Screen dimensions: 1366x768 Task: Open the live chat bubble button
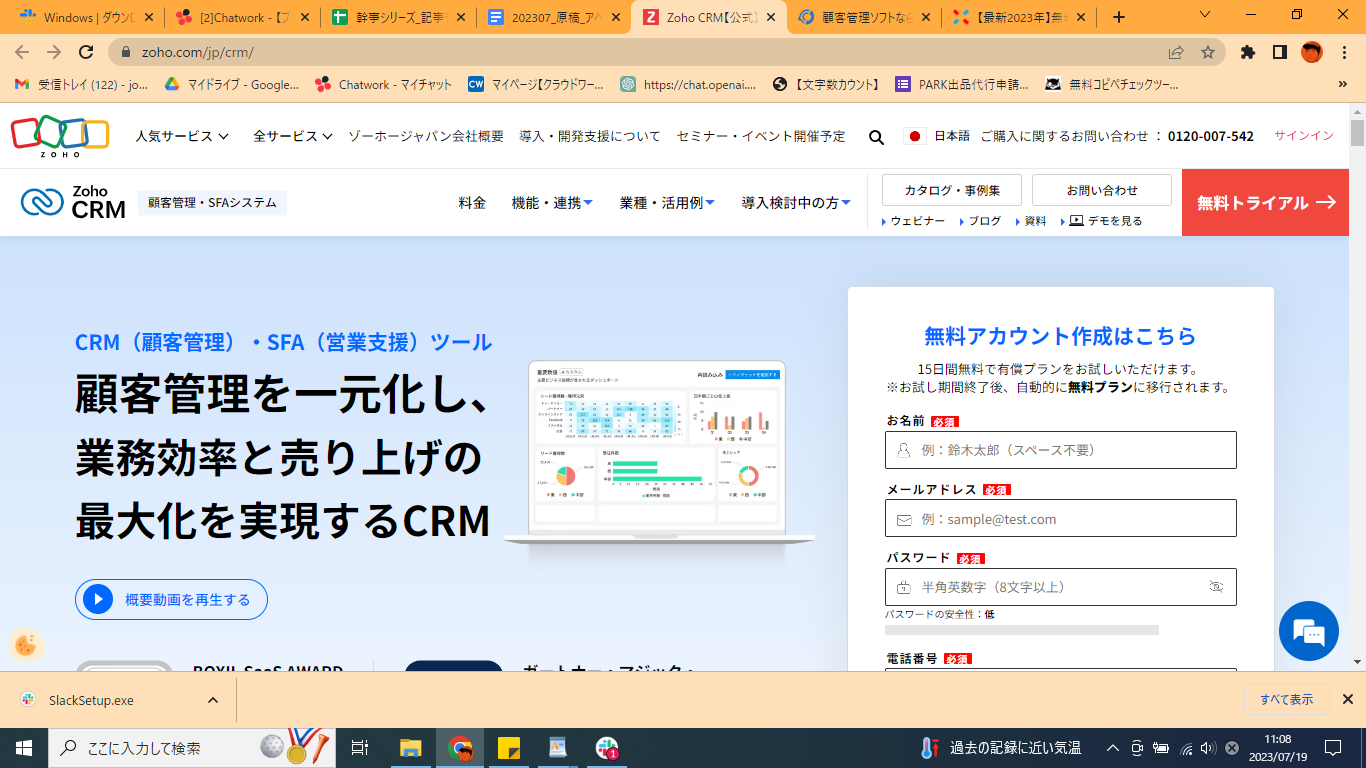coord(1309,631)
